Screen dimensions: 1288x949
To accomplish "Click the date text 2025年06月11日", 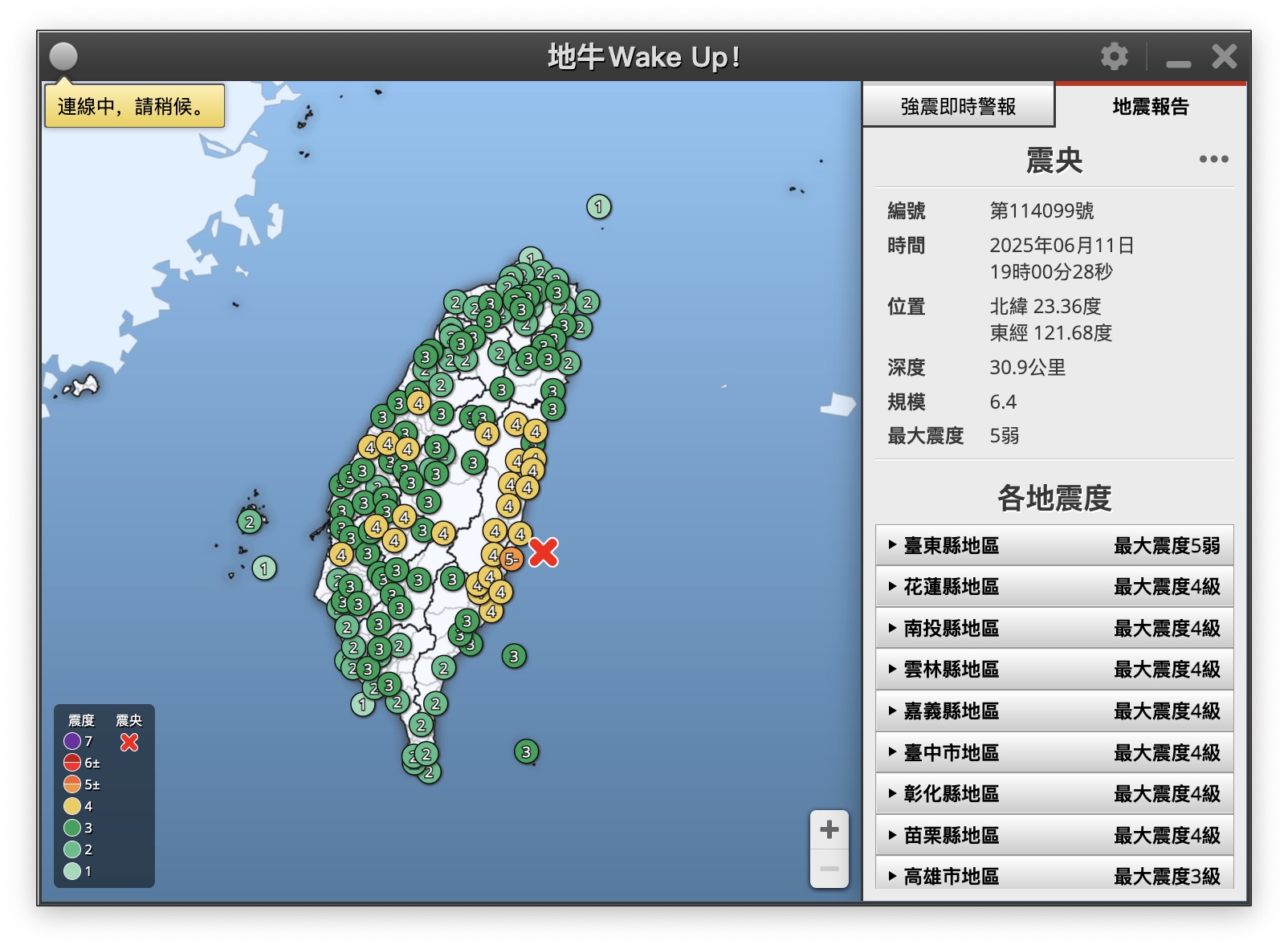I will click(1062, 245).
